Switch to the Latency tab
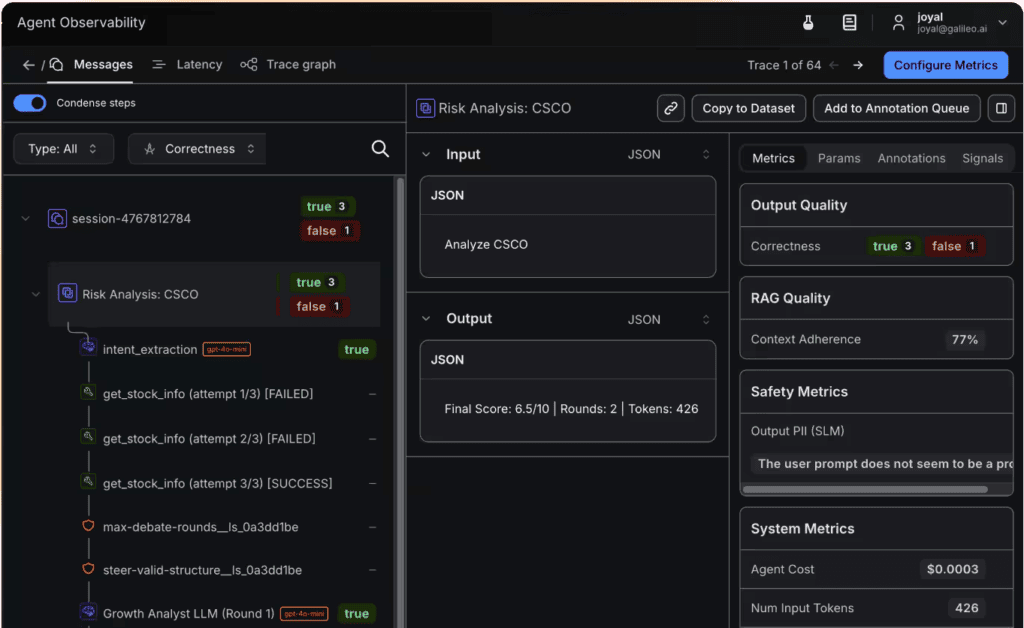The width and height of the screenshot is (1024, 628). click(x=188, y=65)
